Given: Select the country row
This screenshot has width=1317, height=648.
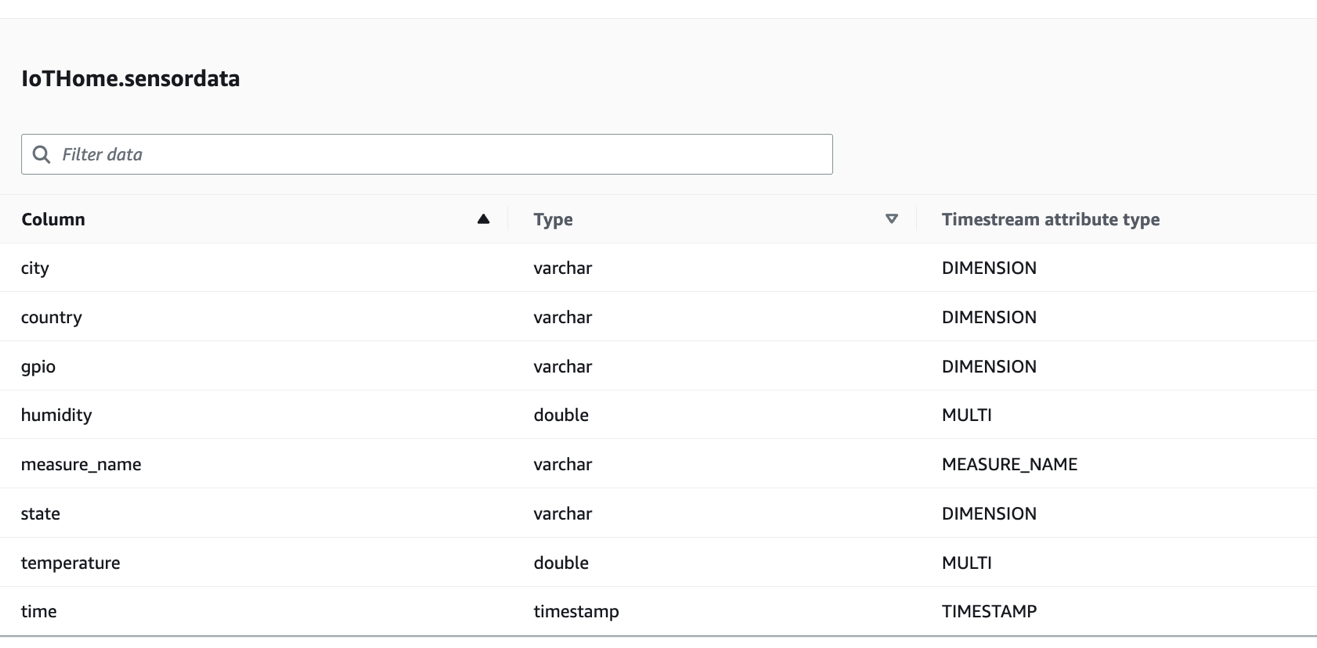Looking at the screenshot, I should 51,317.
